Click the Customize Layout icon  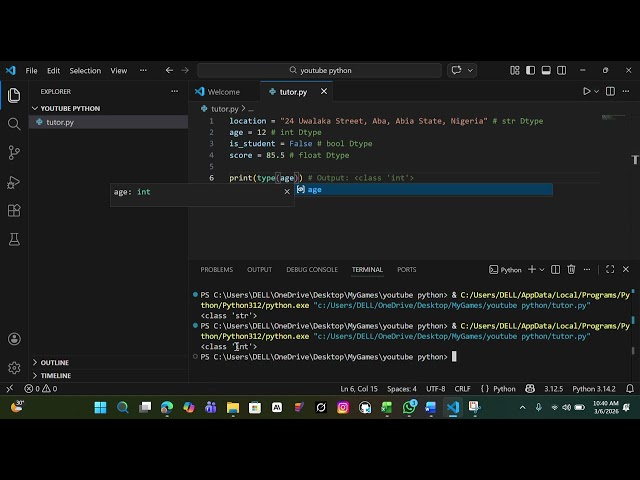515,70
